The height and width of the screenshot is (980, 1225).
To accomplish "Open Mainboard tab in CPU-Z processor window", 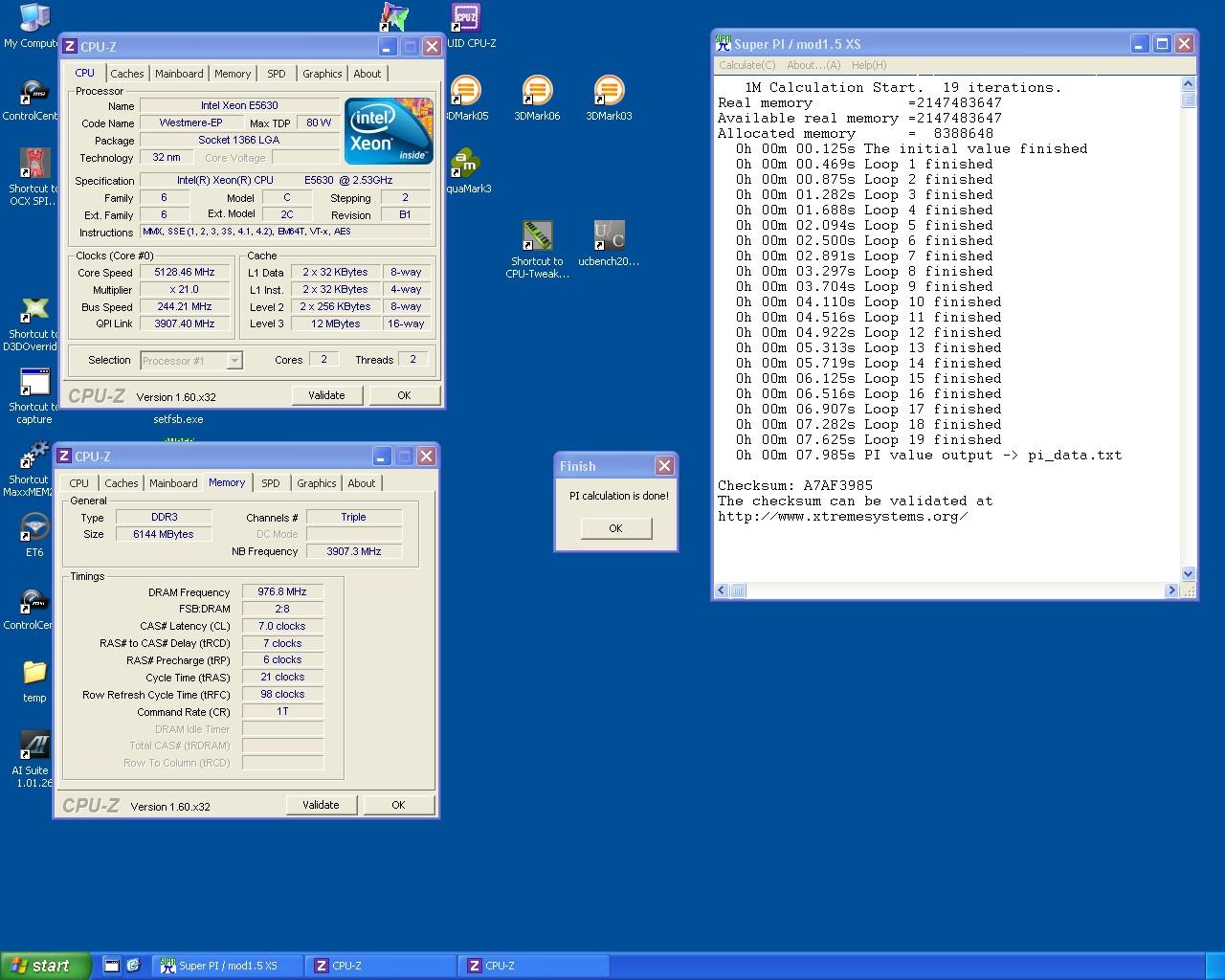I will (179, 74).
